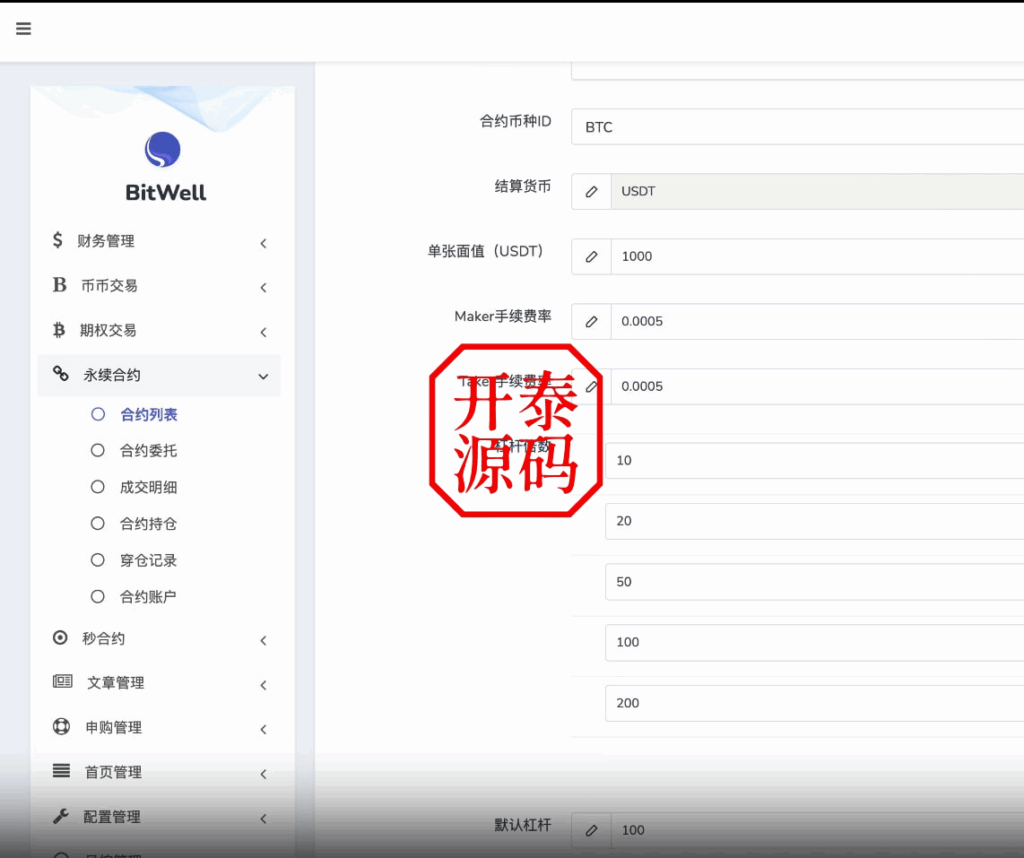
Task: Click the leverage field showing 20
Action: pos(814,521)
